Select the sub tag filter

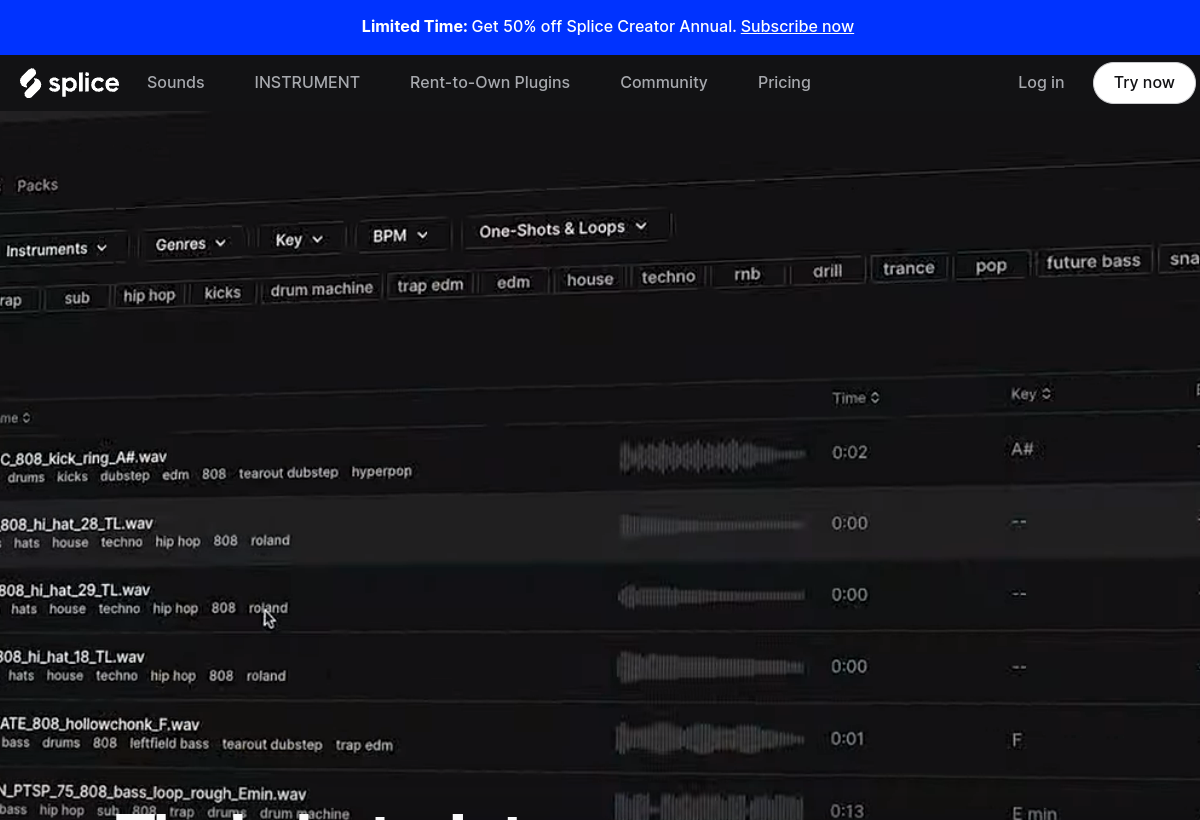[77, 298]
